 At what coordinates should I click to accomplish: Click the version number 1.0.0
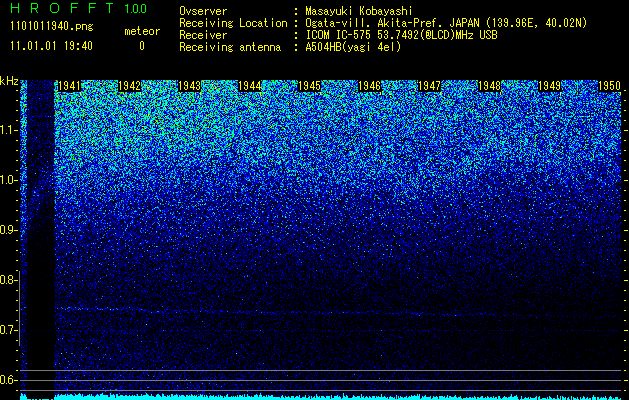tap(135, 8)
